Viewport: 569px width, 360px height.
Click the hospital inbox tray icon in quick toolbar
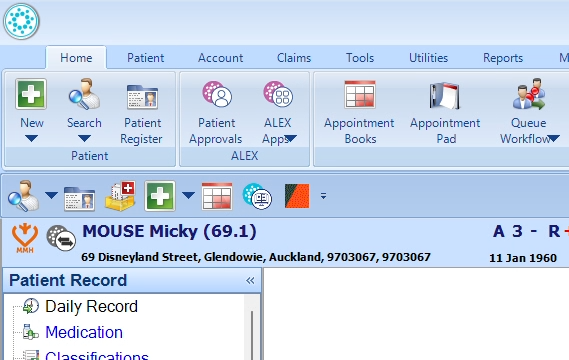(120, 196)
